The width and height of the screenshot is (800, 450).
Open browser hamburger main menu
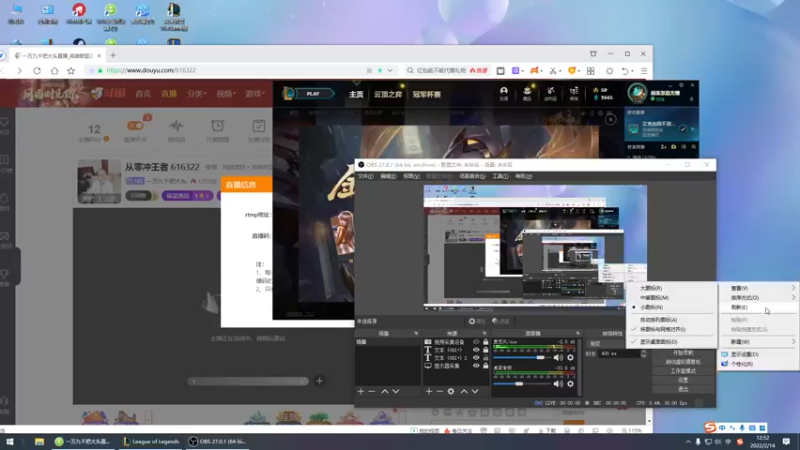[644, 71]
